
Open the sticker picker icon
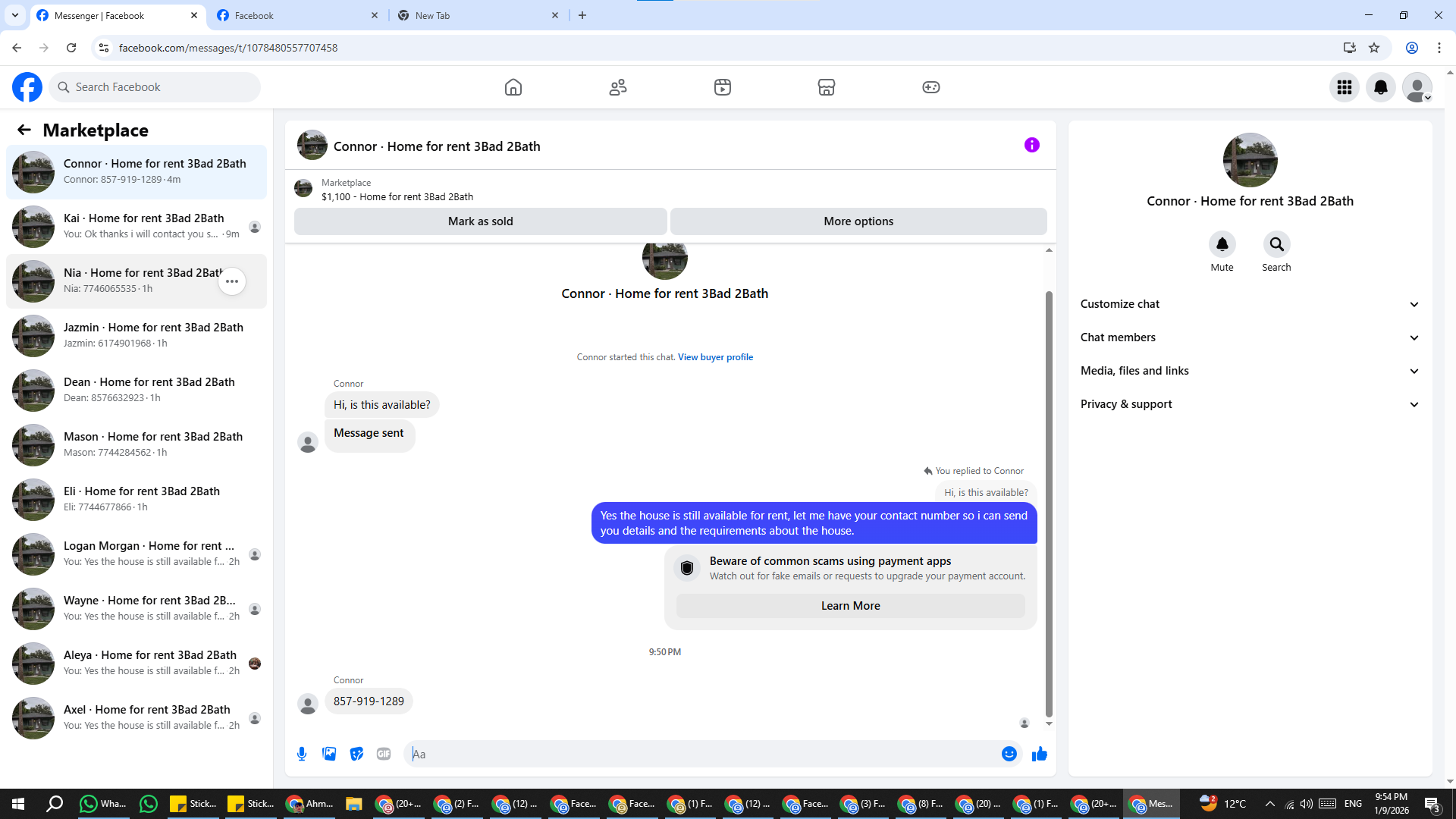[x=356, y=754]
